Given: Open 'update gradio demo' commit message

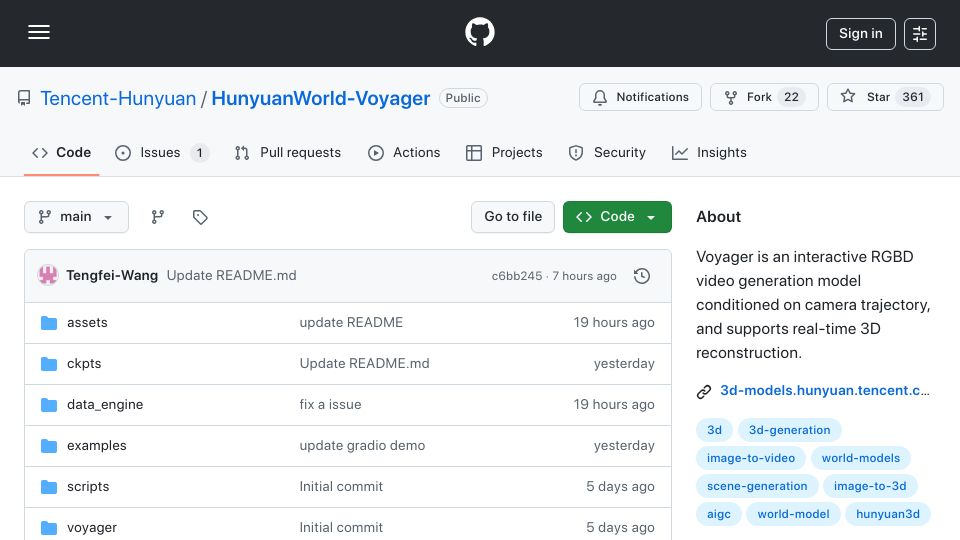Looking at the screenshot, I should (x=362, y=446).
